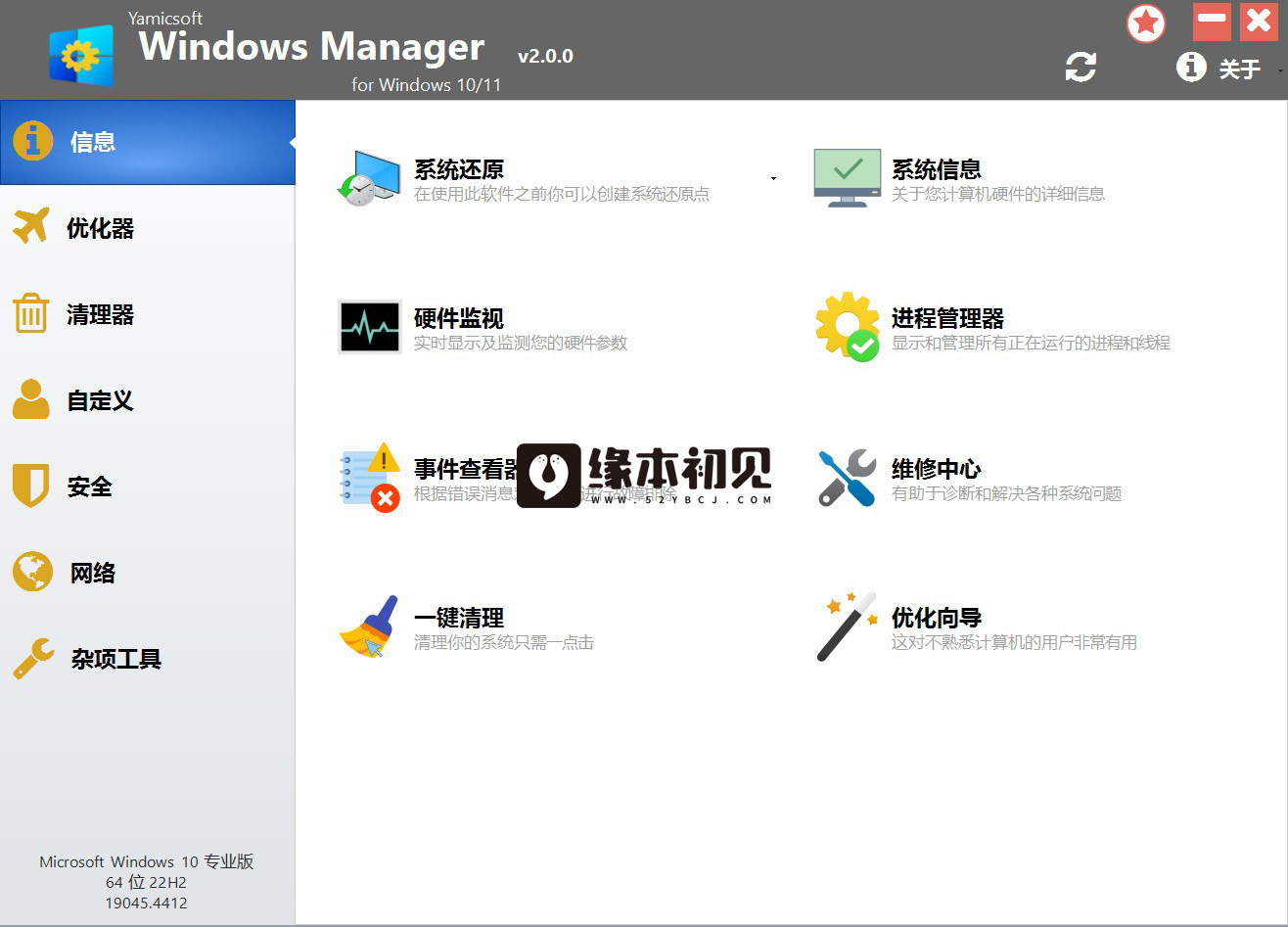Click the info circle icon beside 信息
The width and height of the screenshot is (1288, 927).
coord(32,141)
